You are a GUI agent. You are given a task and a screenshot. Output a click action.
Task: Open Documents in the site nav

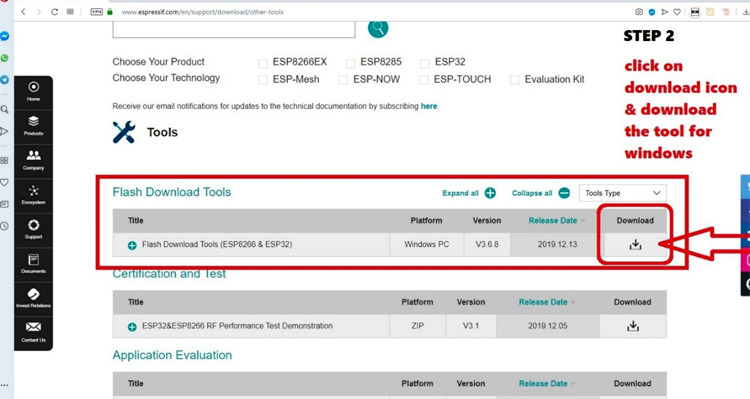(x=33, y=264)
